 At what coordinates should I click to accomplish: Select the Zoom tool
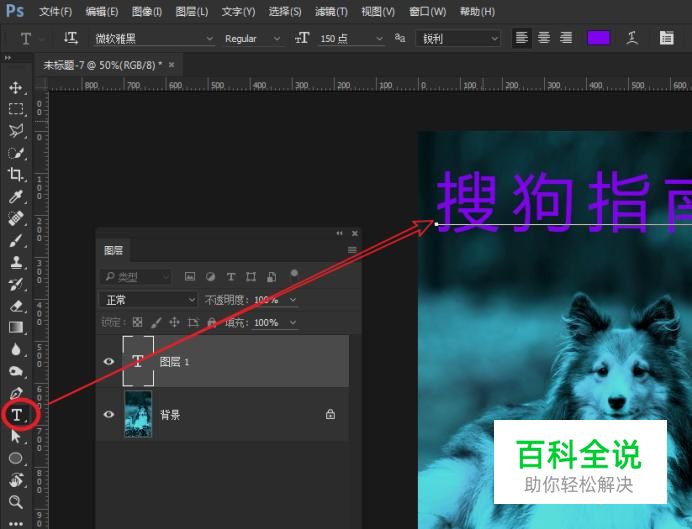pos(16,502)
